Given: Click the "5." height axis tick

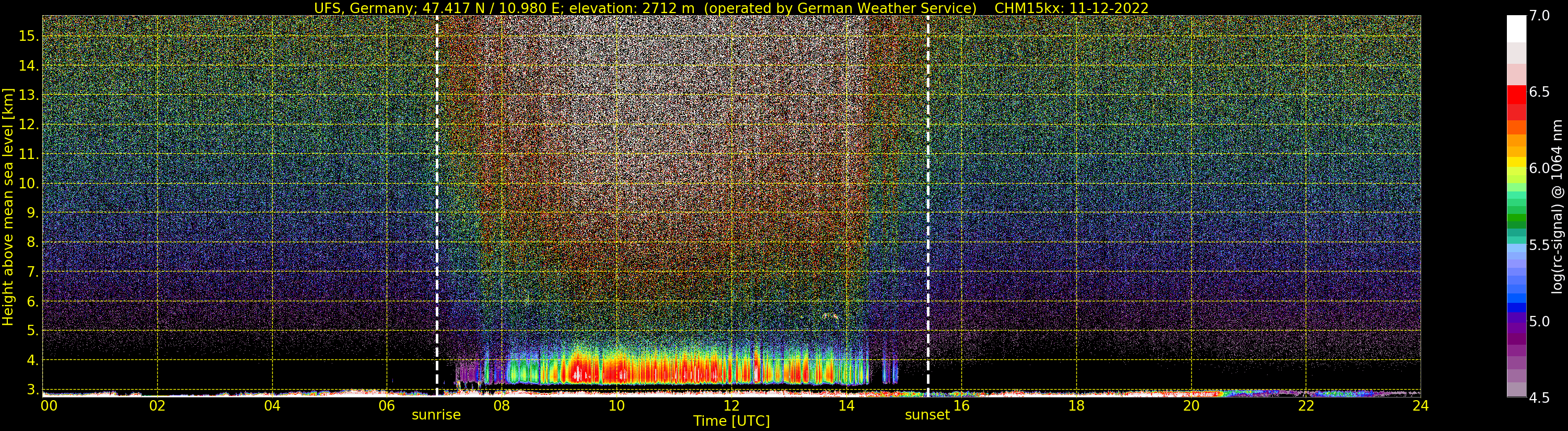Looking at the screenshot, I should [x=32, y=331].
